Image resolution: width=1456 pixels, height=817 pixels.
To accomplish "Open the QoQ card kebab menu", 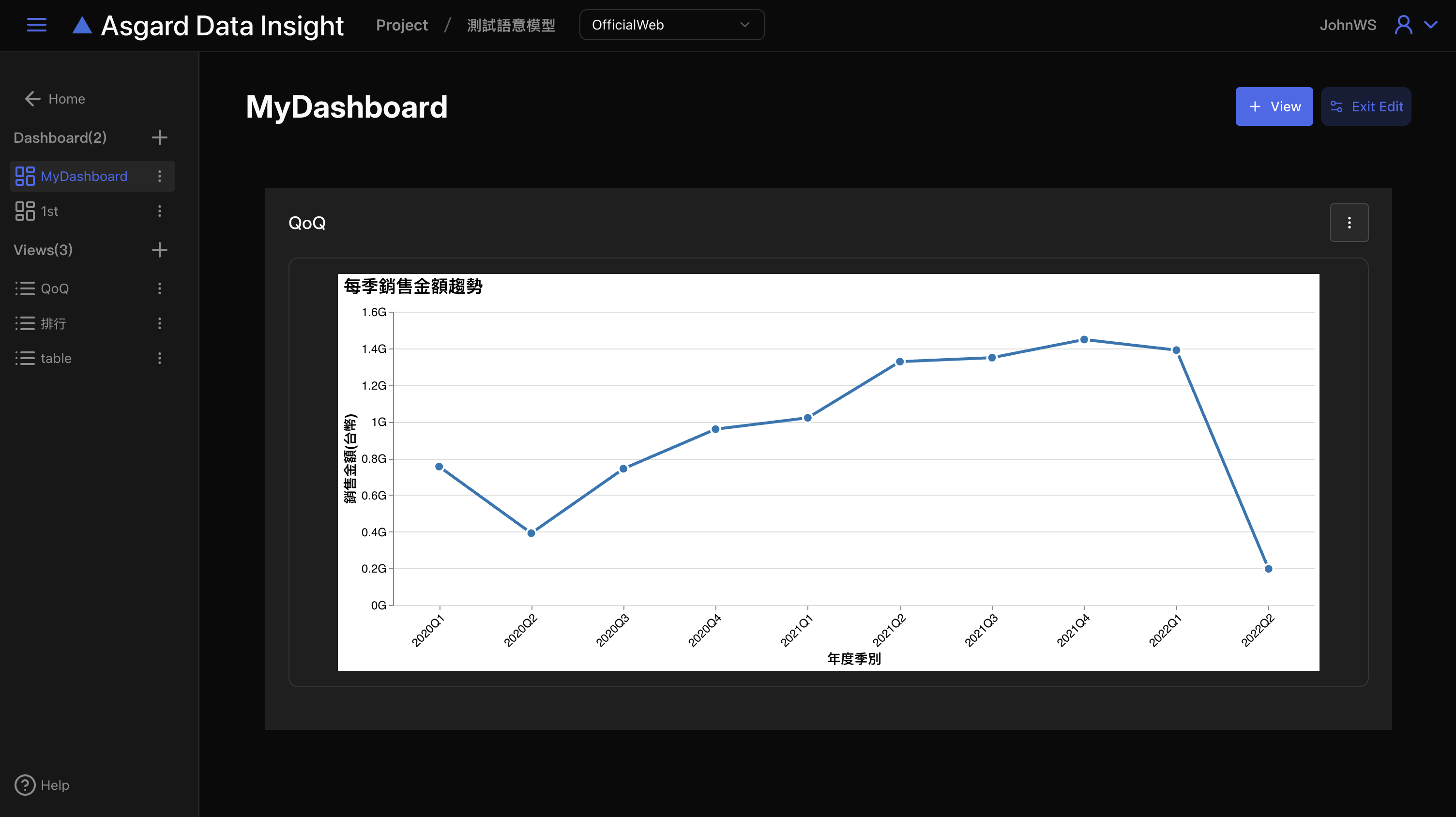I will 1349,223.
